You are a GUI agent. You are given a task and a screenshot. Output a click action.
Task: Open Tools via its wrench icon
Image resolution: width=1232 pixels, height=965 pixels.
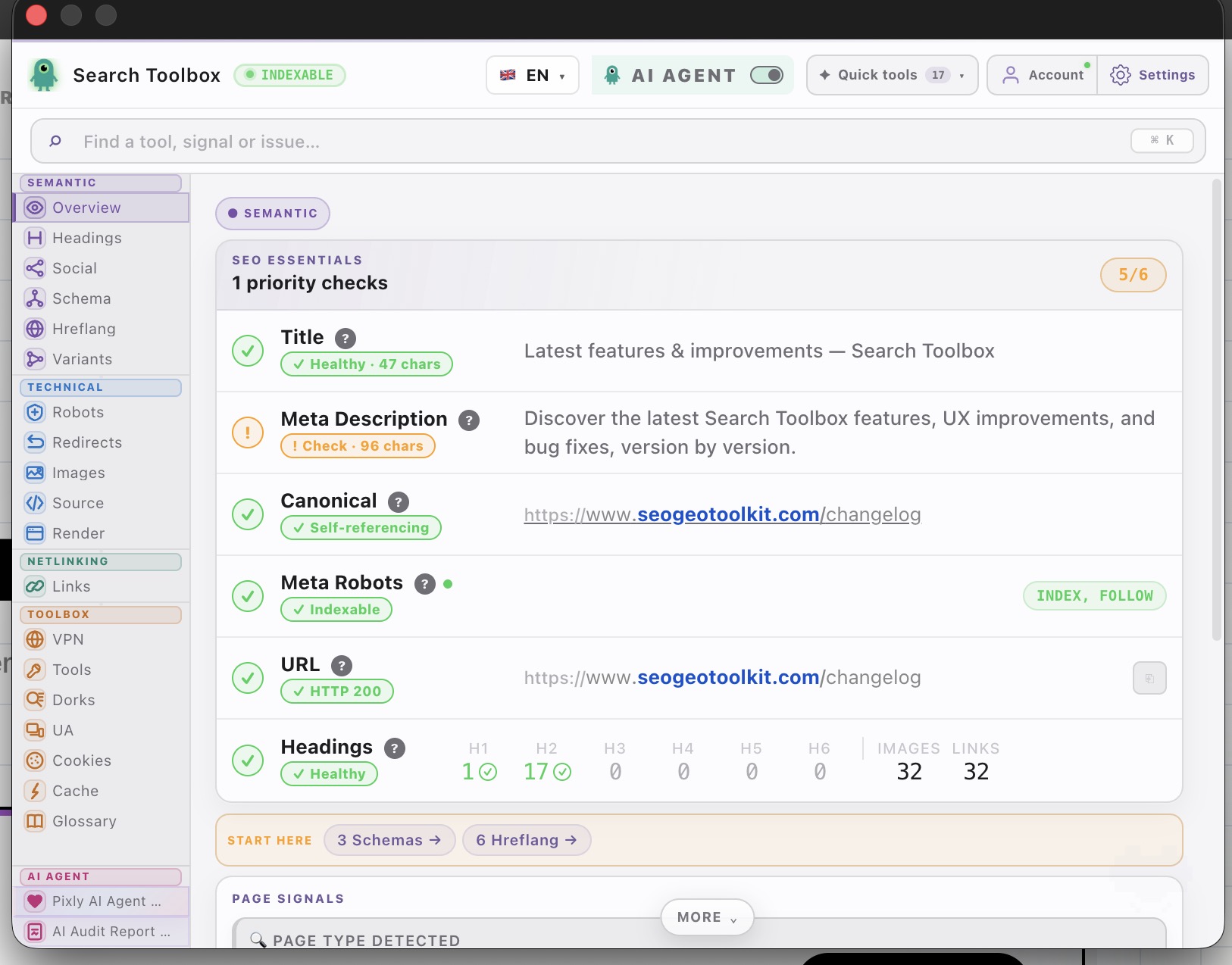[x=35, y=670]
